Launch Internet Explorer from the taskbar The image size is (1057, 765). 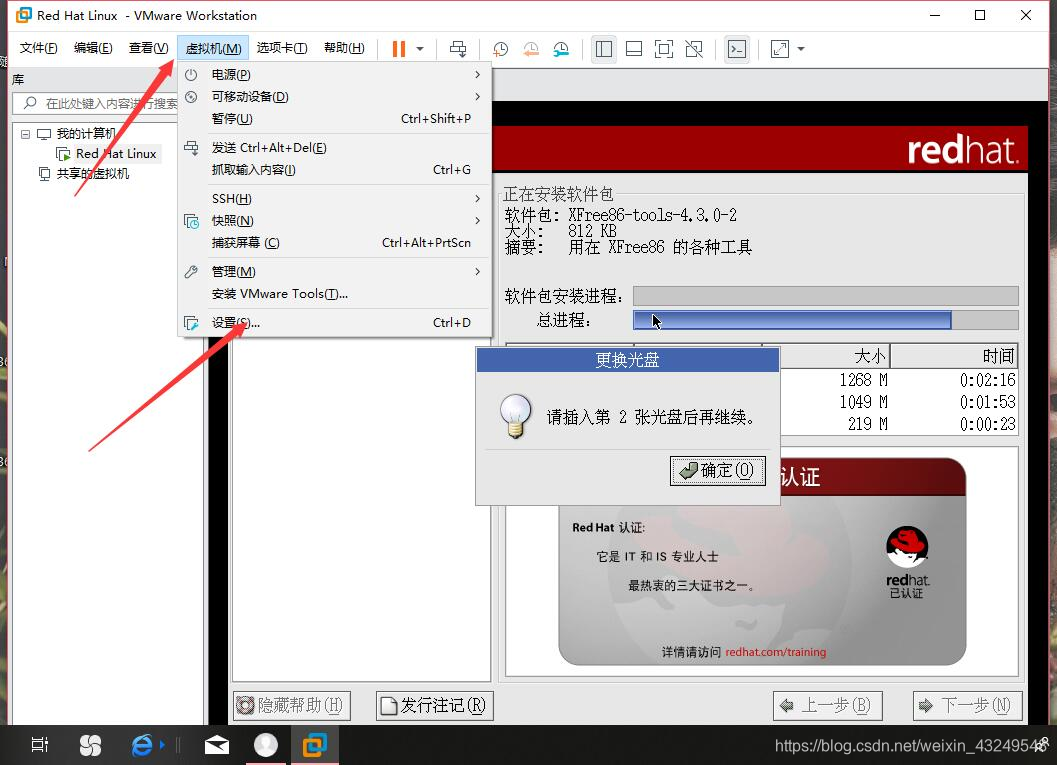tap(142, 745)
